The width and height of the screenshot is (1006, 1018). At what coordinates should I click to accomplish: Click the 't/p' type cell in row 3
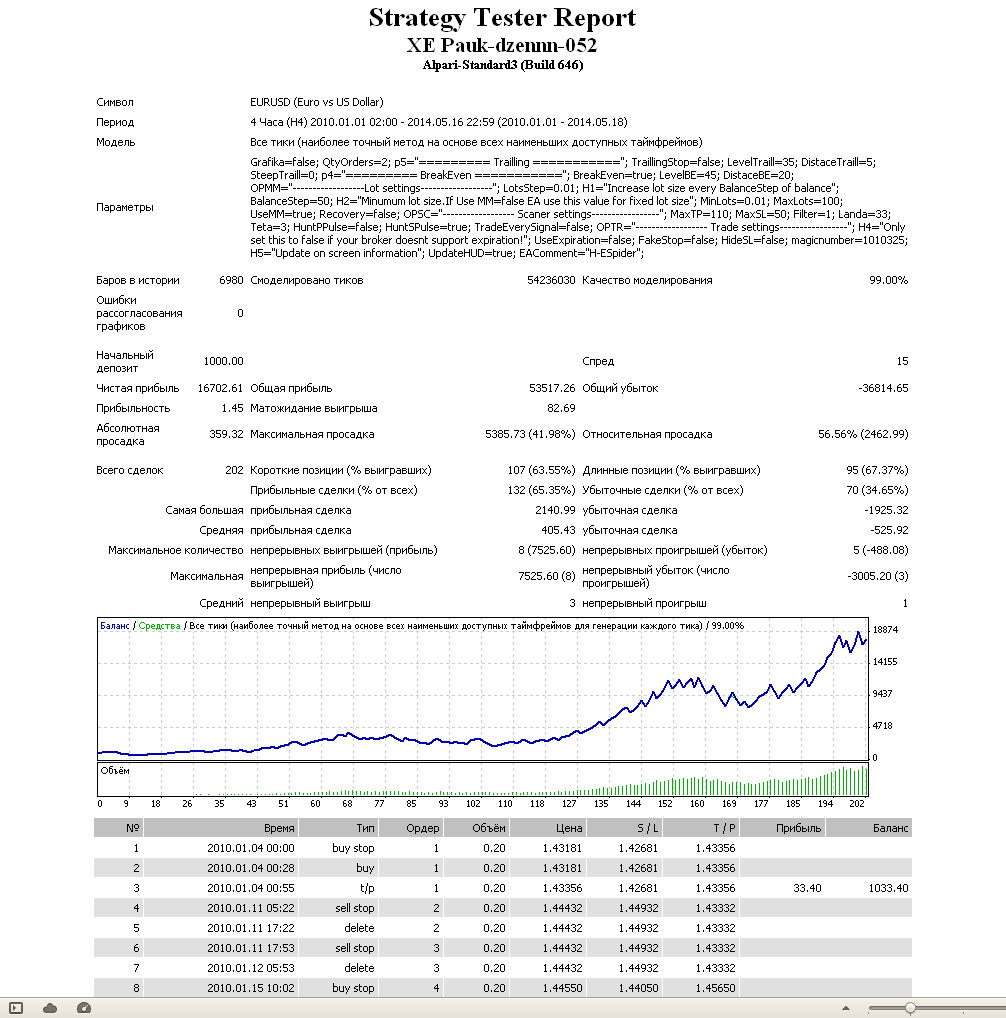(x=367, y=888)
